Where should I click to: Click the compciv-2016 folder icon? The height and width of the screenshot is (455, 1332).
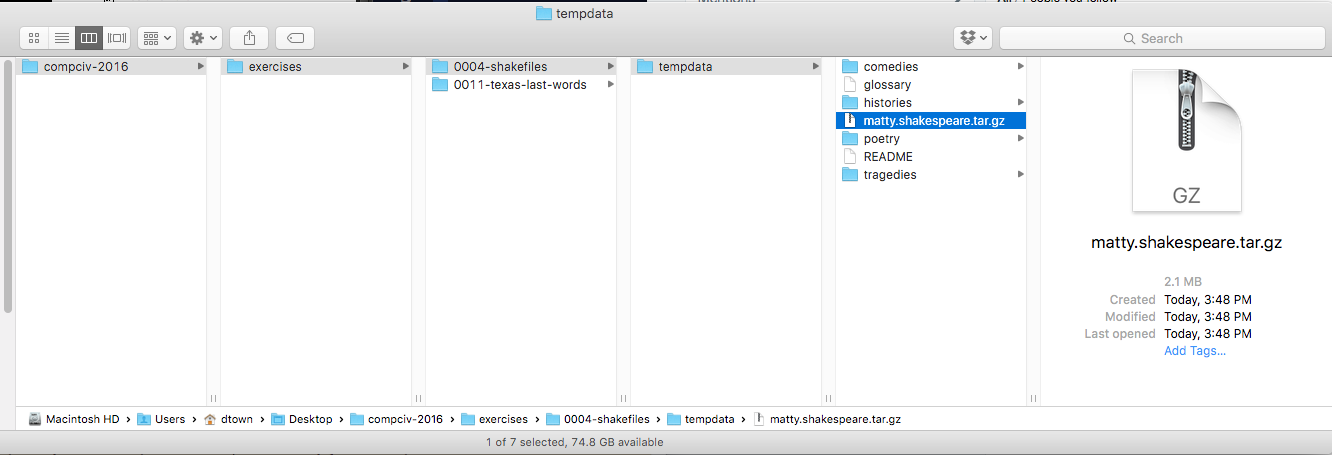[x=30, y=67]
